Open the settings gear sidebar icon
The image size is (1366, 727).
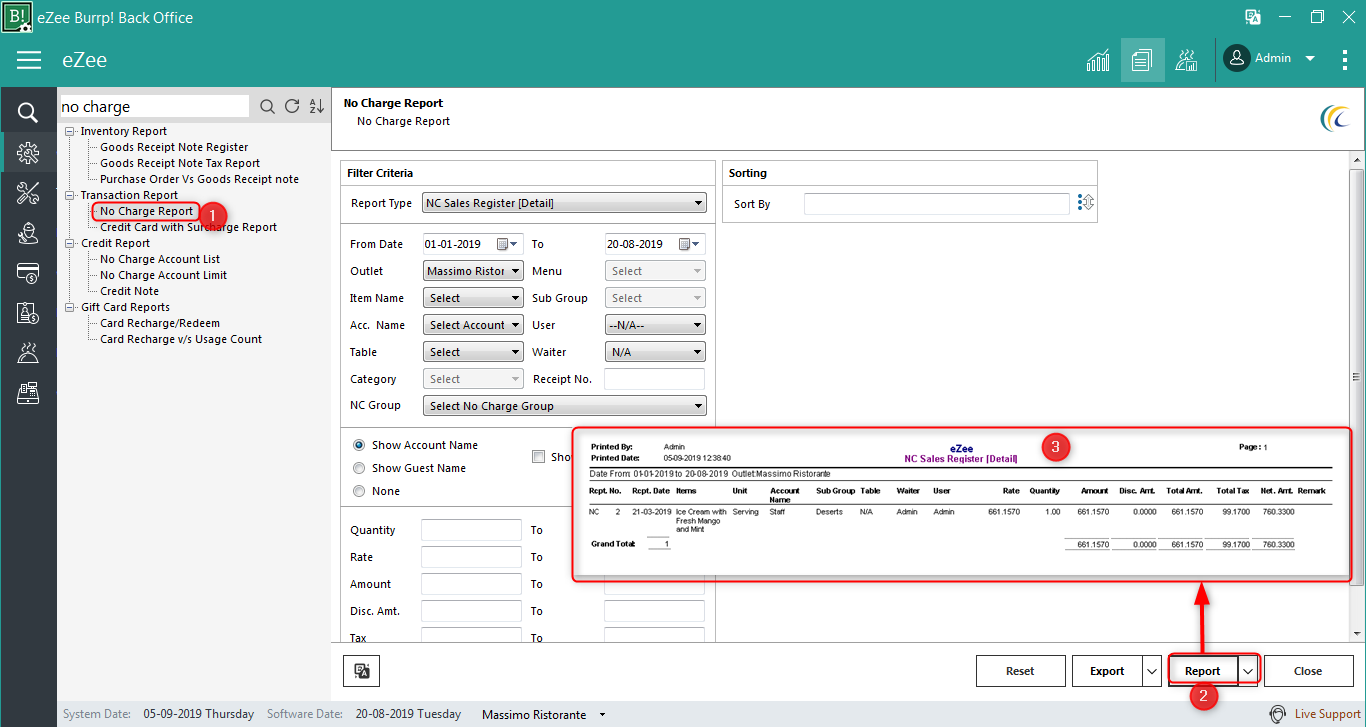[28, 153]
